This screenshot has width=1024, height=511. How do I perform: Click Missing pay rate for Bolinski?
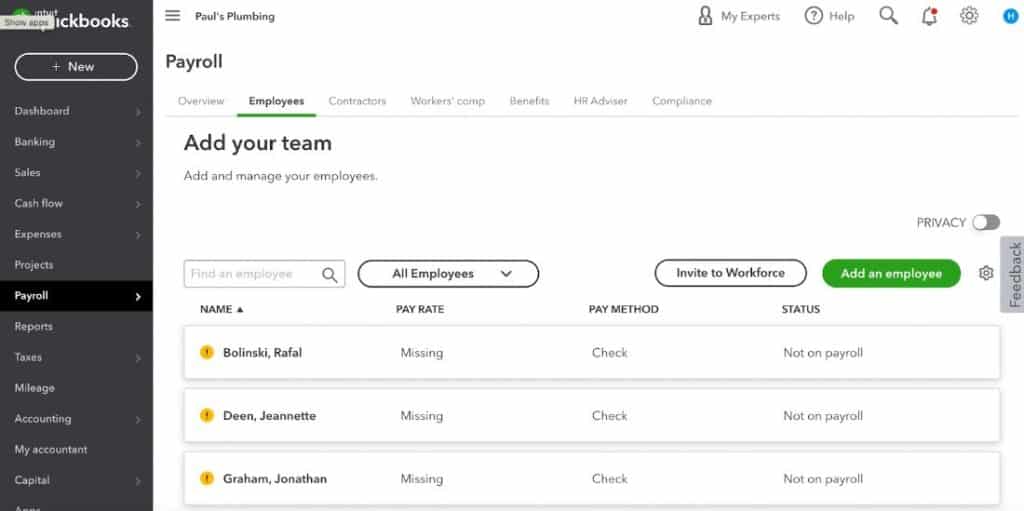point(422,353)
